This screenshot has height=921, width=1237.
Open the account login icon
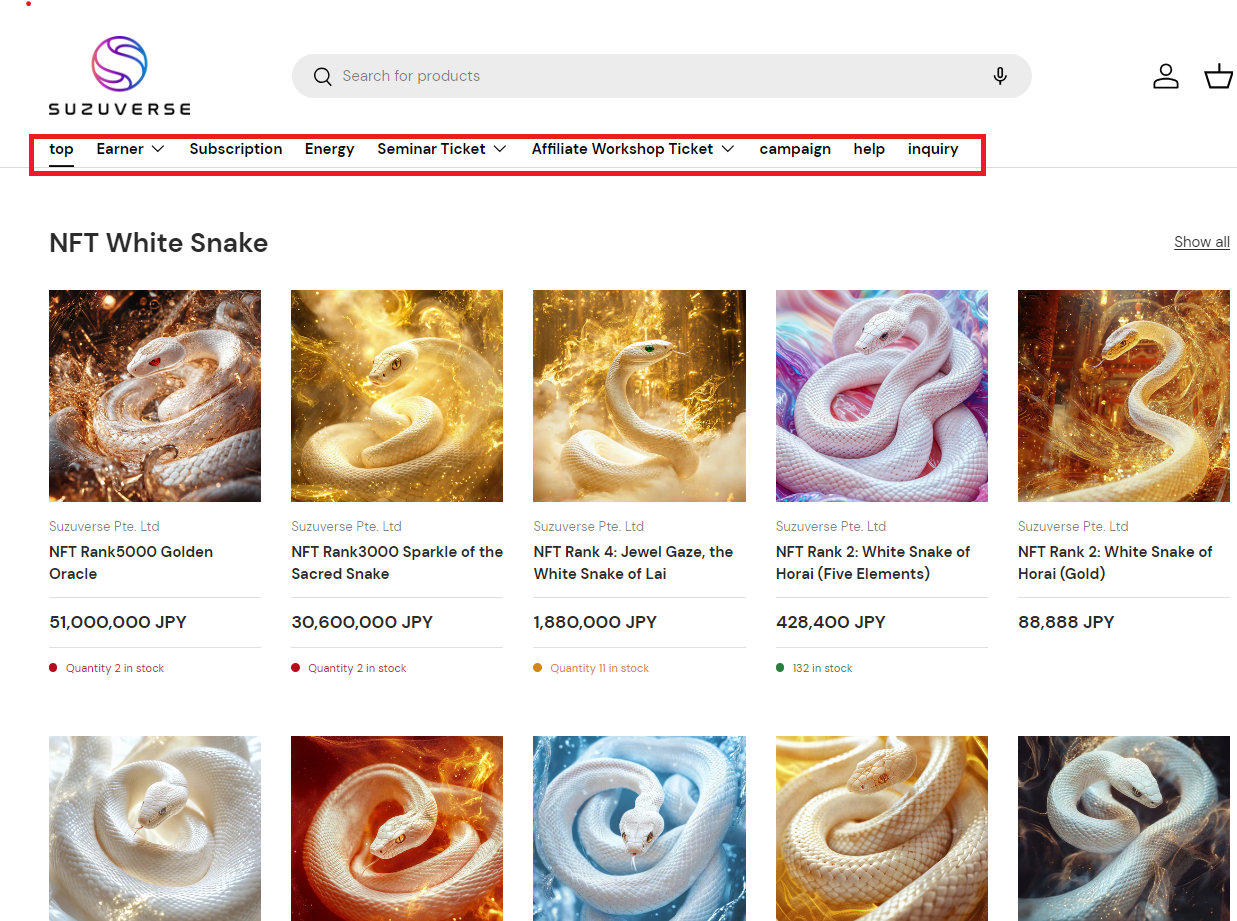tap(1166, 77)
